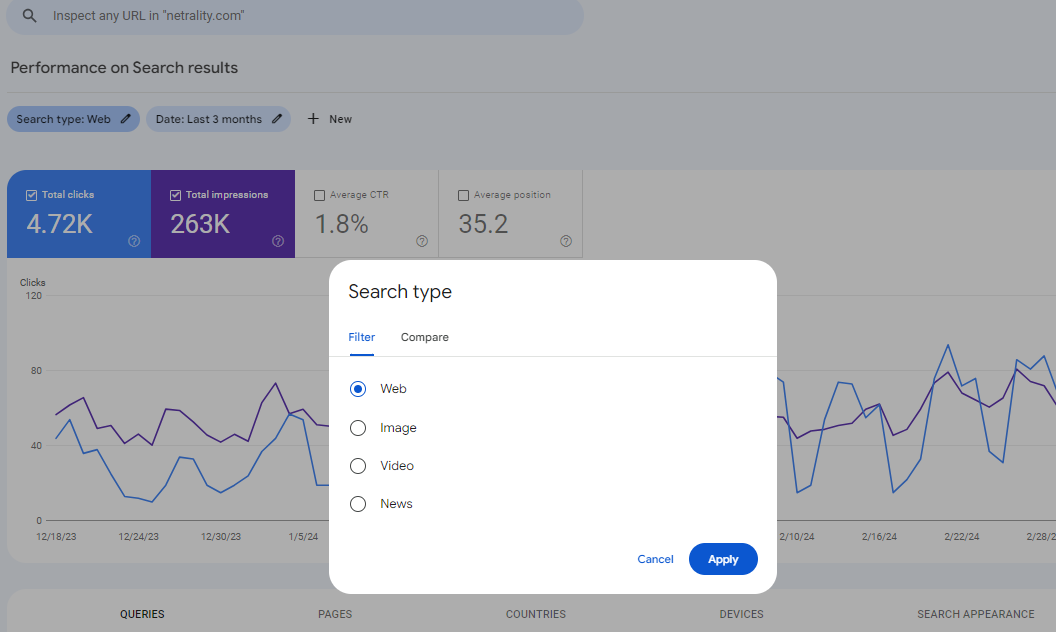The image size is (1056, 632).
Task: Click pencil icon on Date chip
Action: click(277, 119)
